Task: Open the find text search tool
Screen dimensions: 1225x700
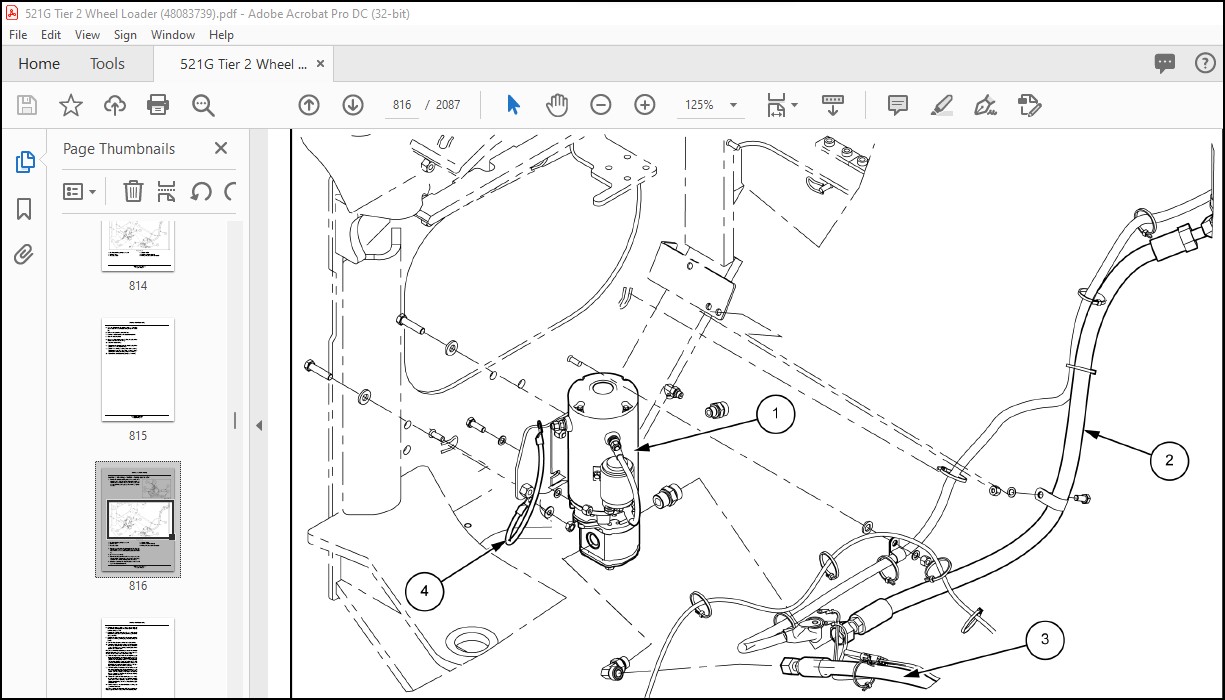Action: [x=204, y=105]
